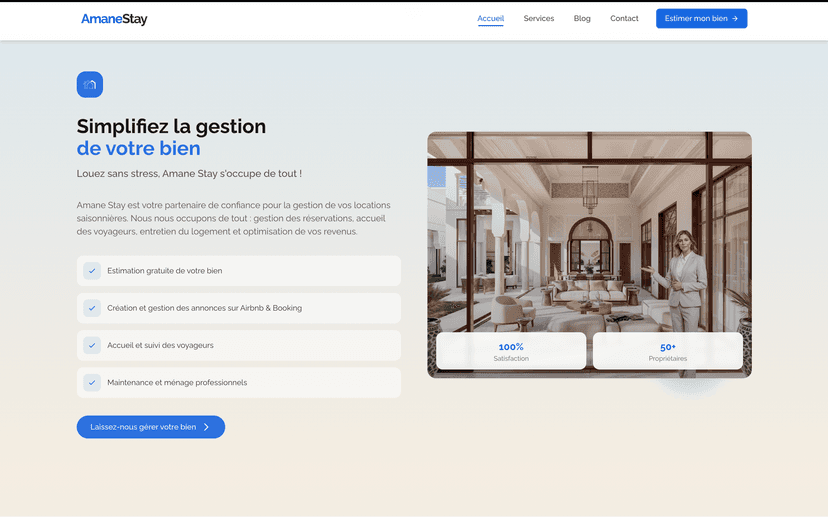Select Contact in the navigation bar
Image resolution: width=828 pixels, height=522 pixels.
coord(624,18)
